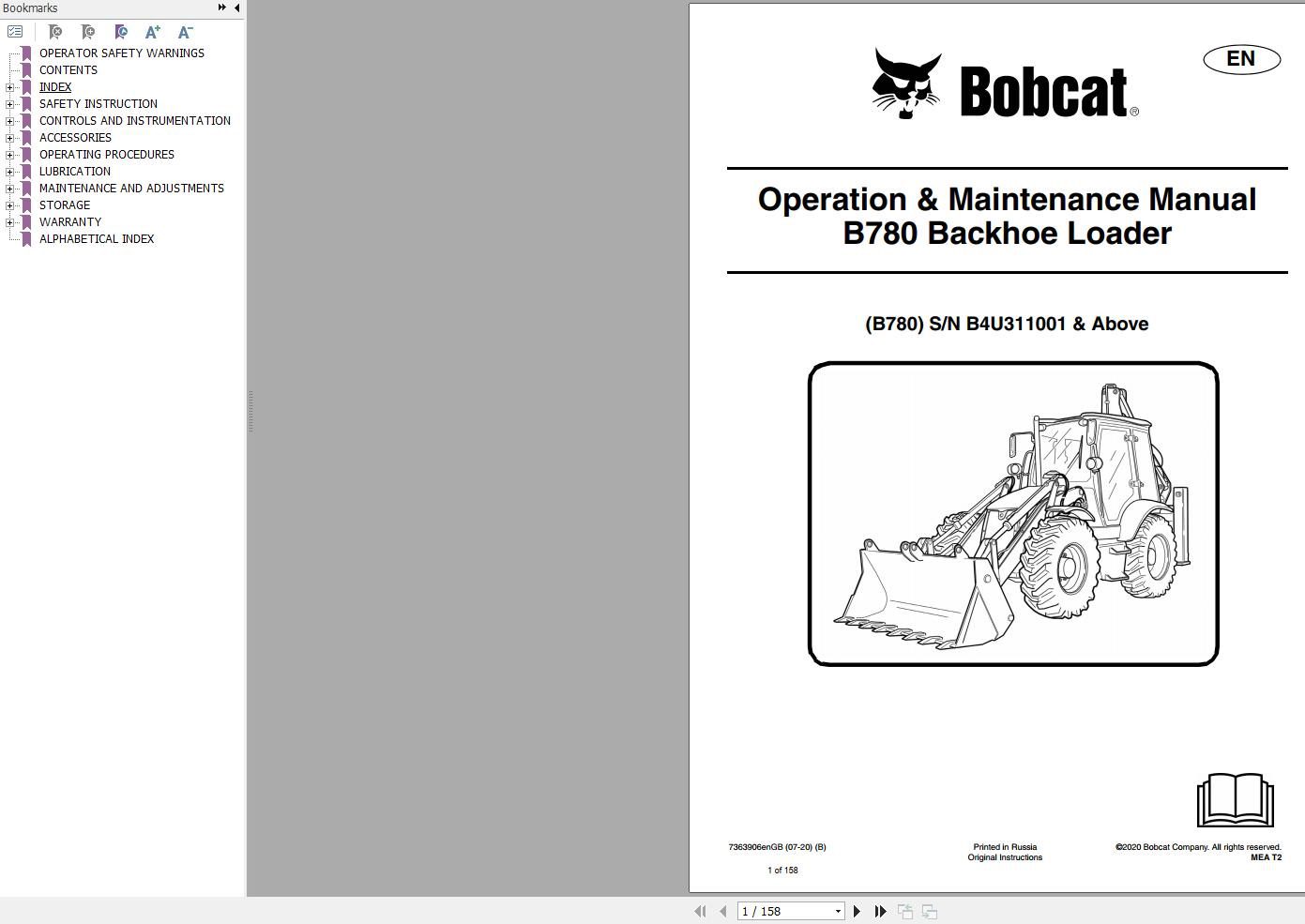The height and width of the screenshot is (924, 1305).
Task: Click bookmark icon beside CONTENTS
Action: click(x=26, y=70)
